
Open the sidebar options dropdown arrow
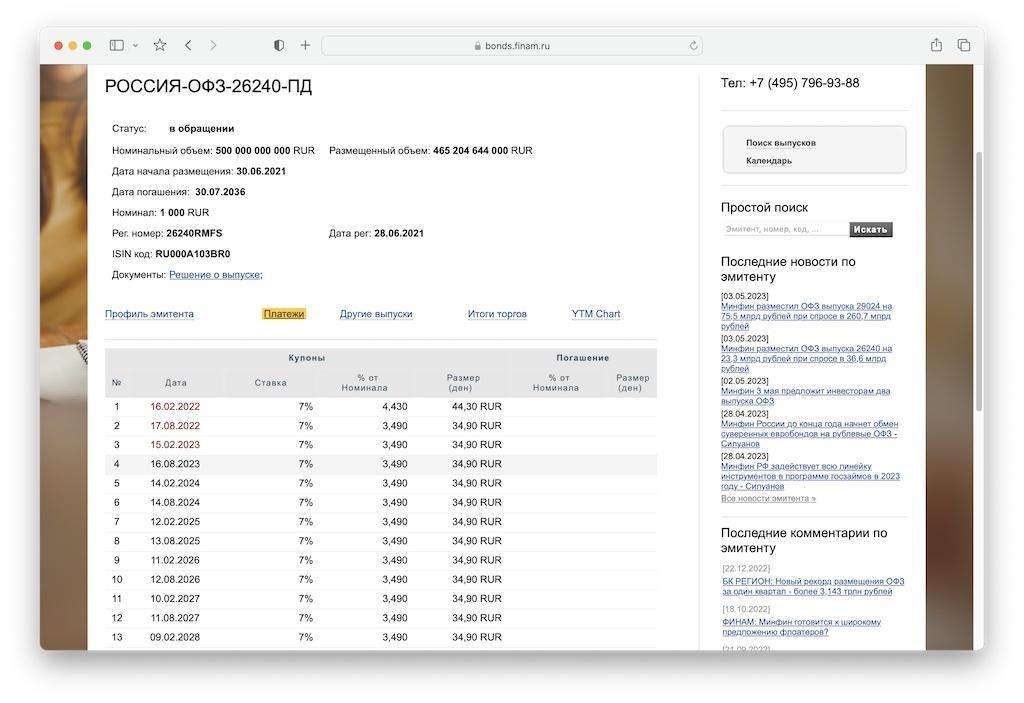pyautogui.click(x=135, y=46)
